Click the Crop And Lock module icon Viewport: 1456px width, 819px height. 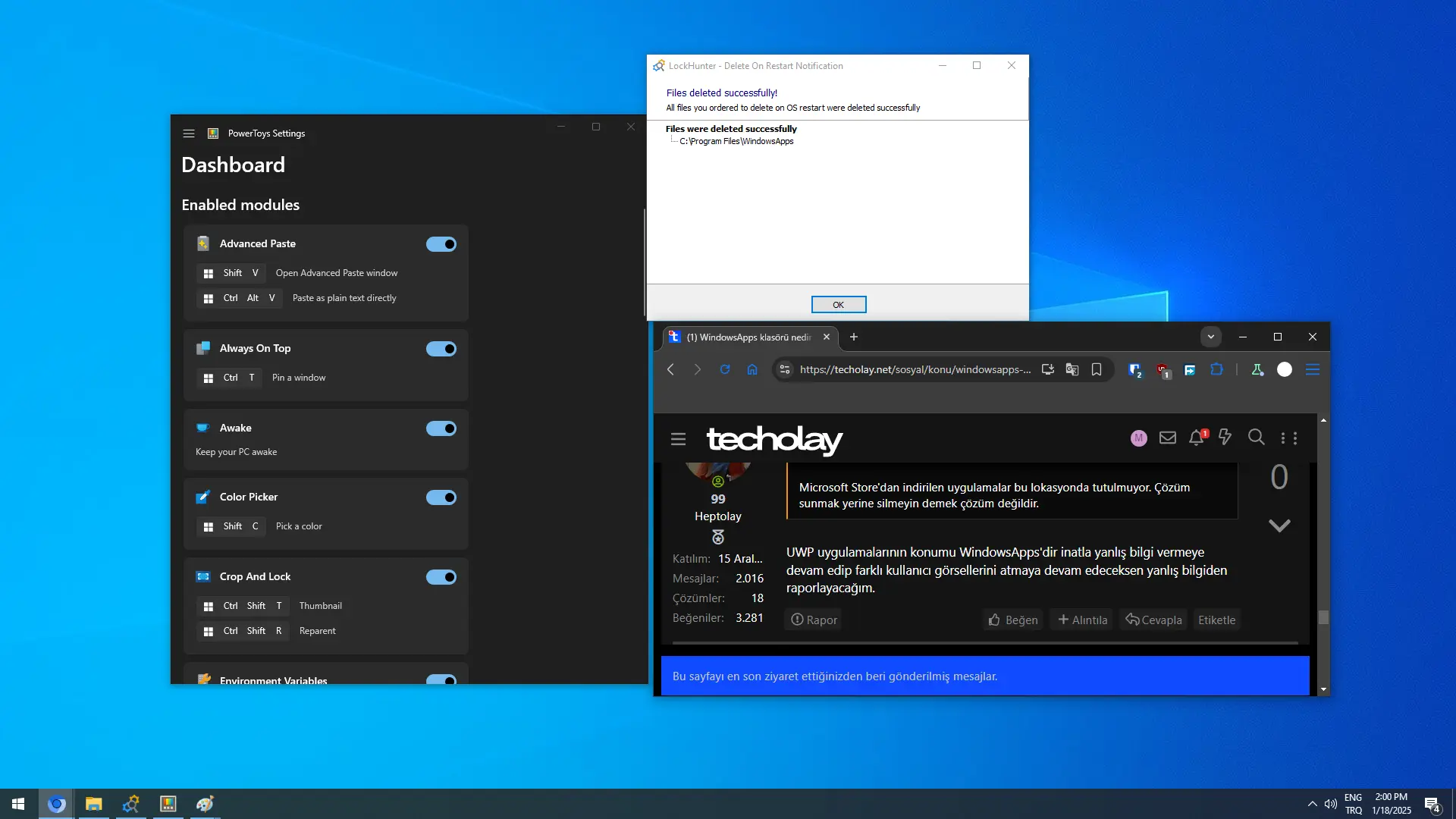[203, 576]
